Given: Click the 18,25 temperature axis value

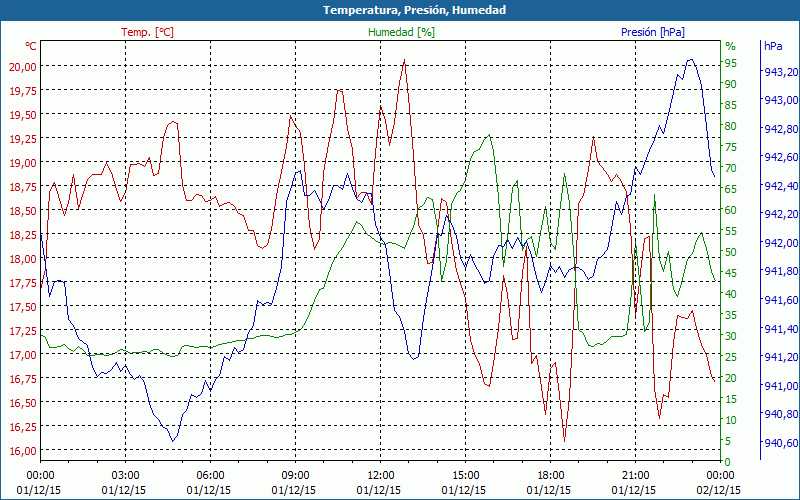Looking at the screenshot, I should (x=23, y=234).
